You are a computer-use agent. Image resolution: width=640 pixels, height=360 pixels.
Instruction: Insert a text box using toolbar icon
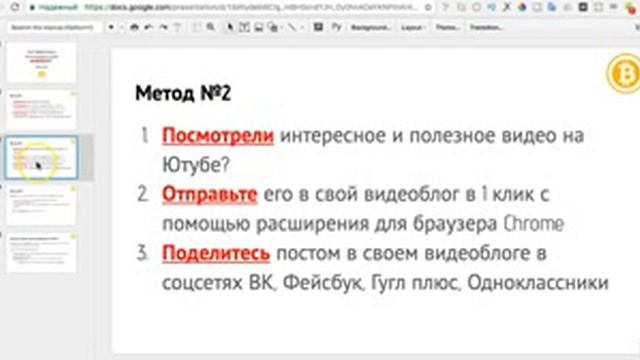[244, 27]
